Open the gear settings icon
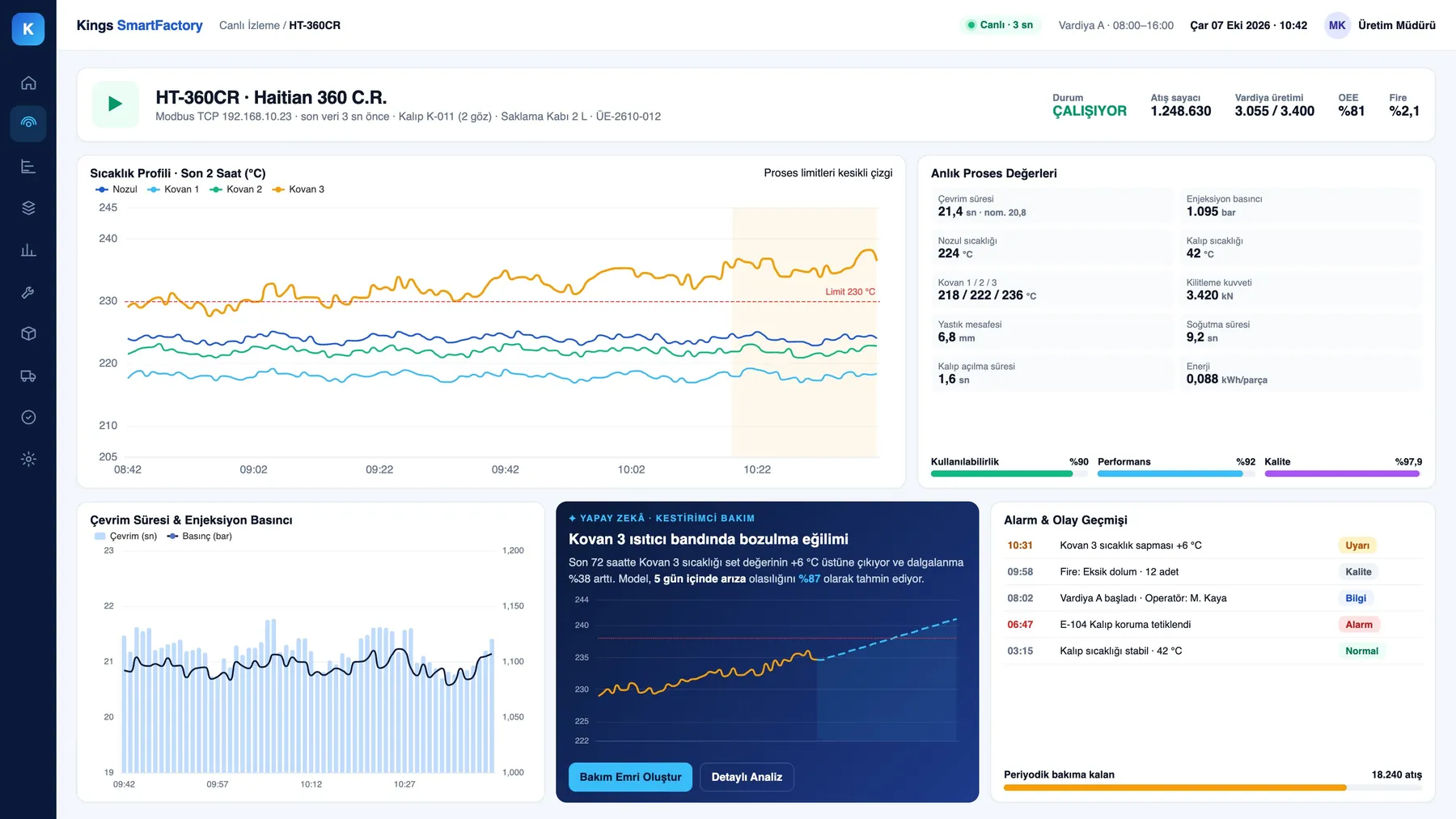This screenshot has width=1456, height=819. pos(28,459)
